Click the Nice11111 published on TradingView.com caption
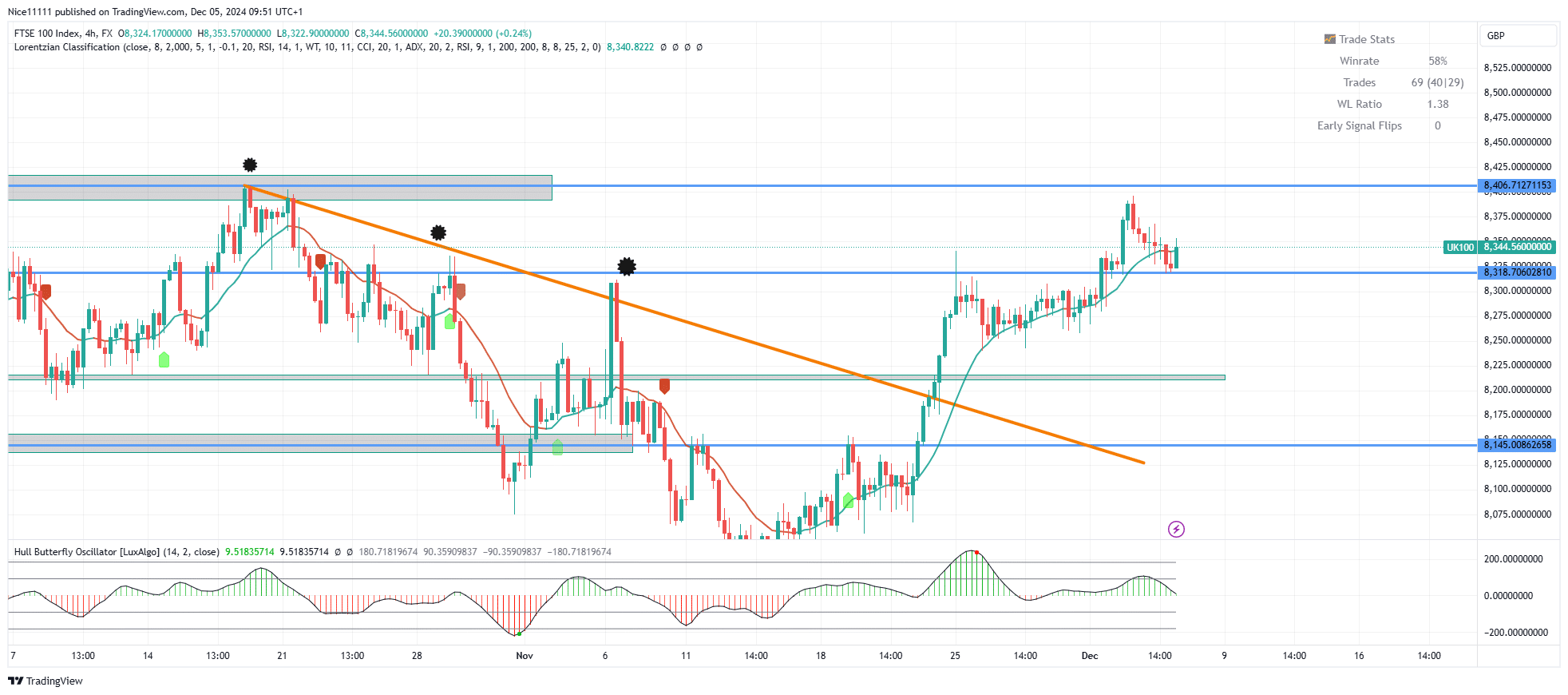 [x=155, y=12]
